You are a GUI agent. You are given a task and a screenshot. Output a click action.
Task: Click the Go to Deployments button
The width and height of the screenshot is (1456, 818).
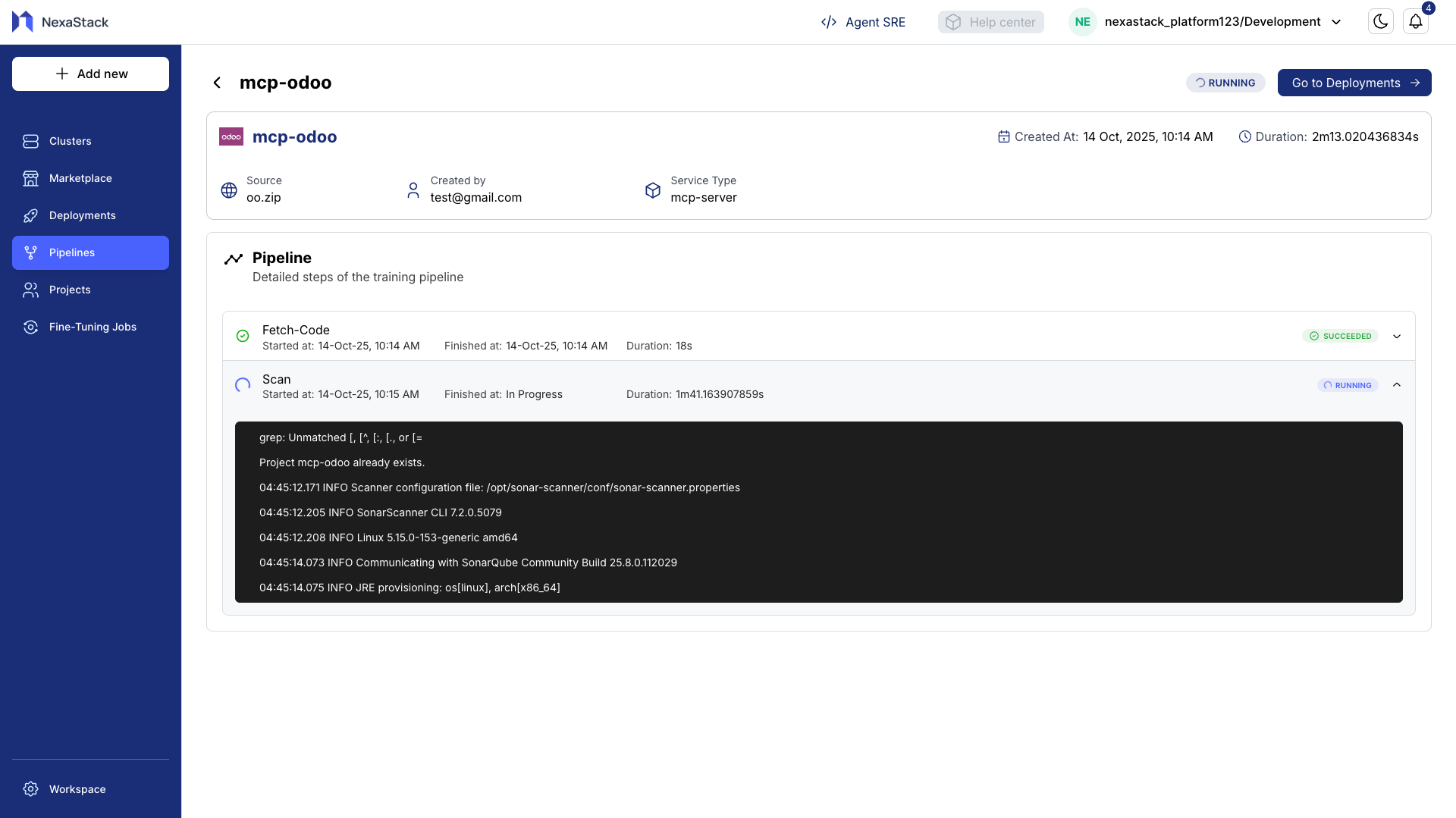pyautogui.click(x=1354, y=82)
